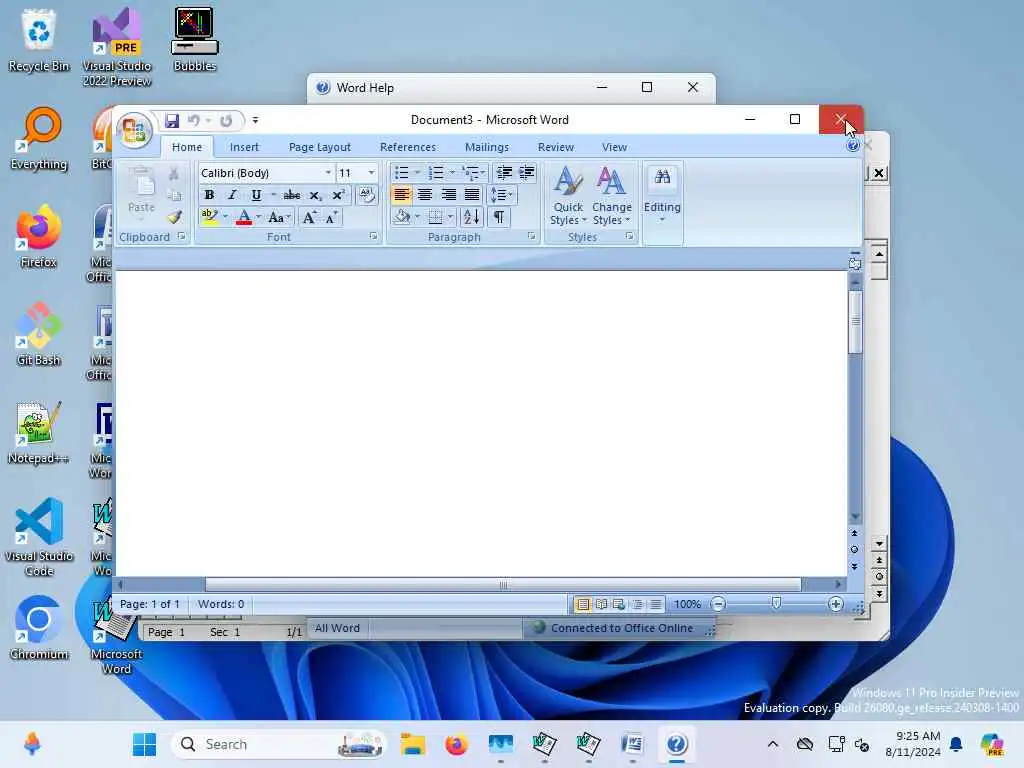Click the Word help question mark icon

(852, 146)
